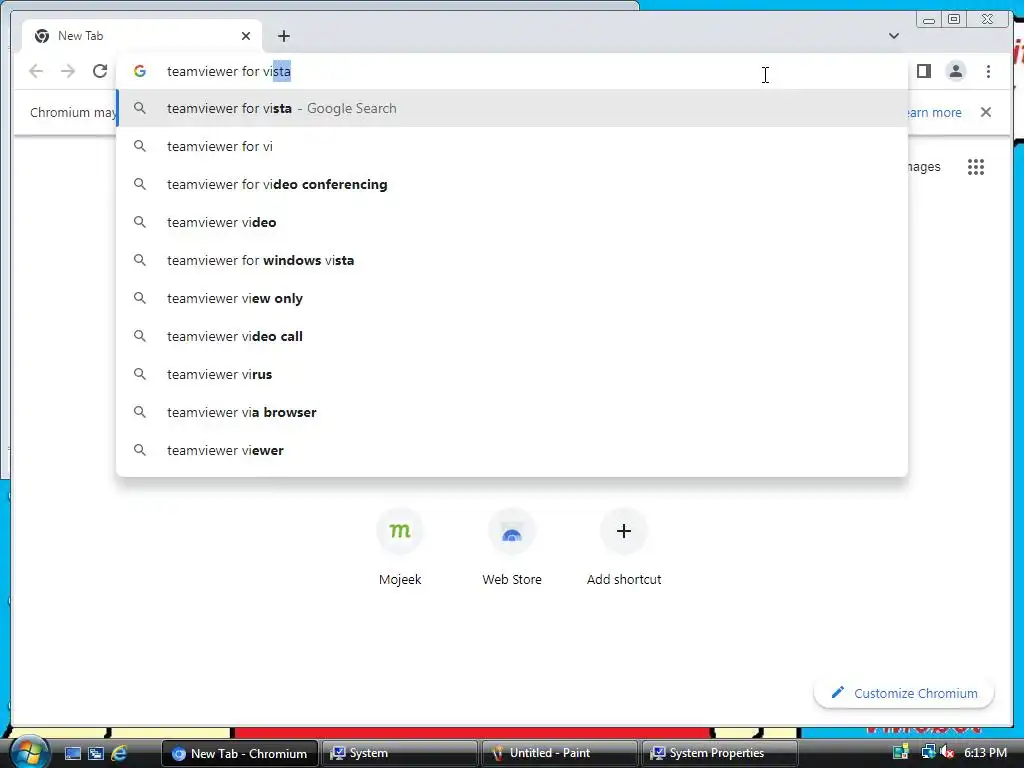The image size is (1024, 768).
Task: Follow the Learn more link
Action: [934, 112]
